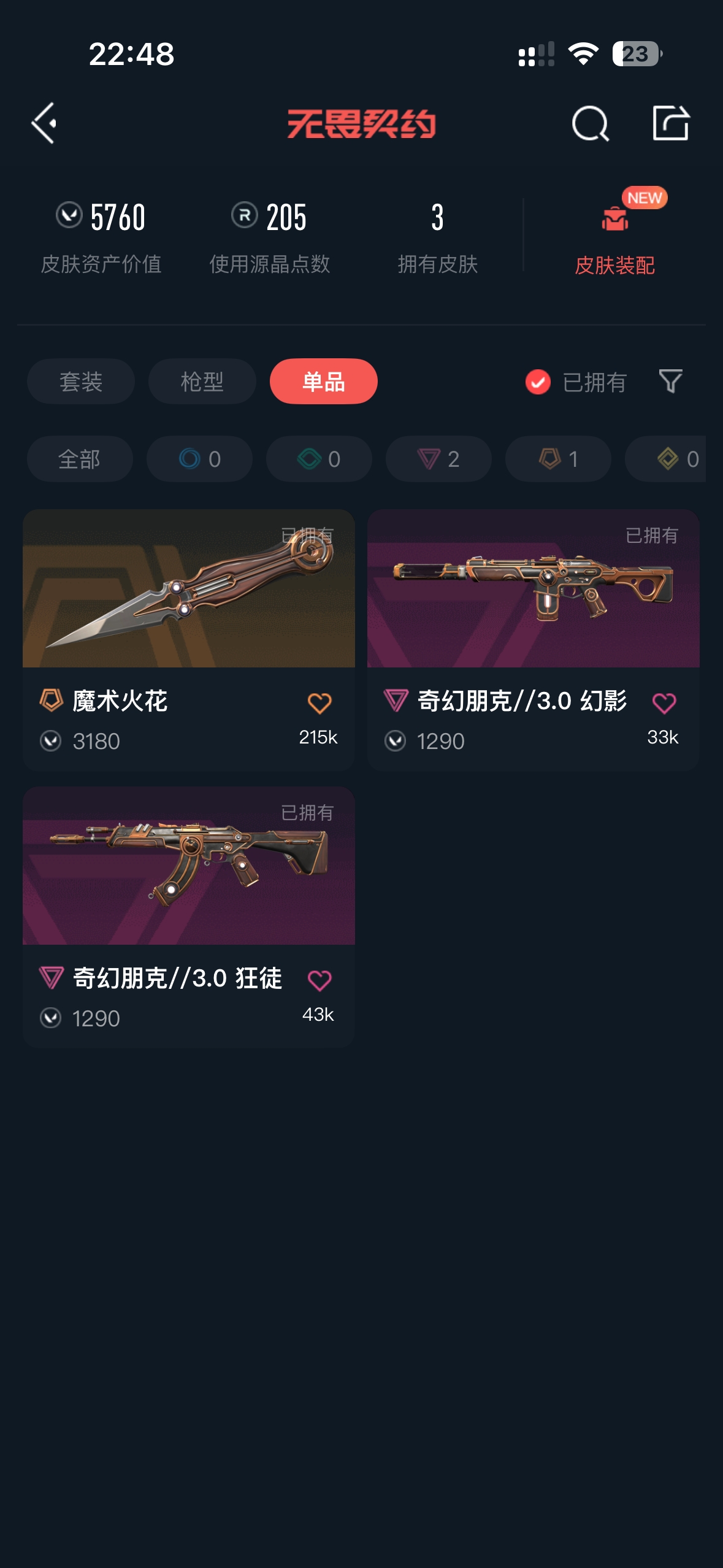This screenshot has width=723, height=1568.
Task: Switch to the 枪型 tab
Action: 202,382
